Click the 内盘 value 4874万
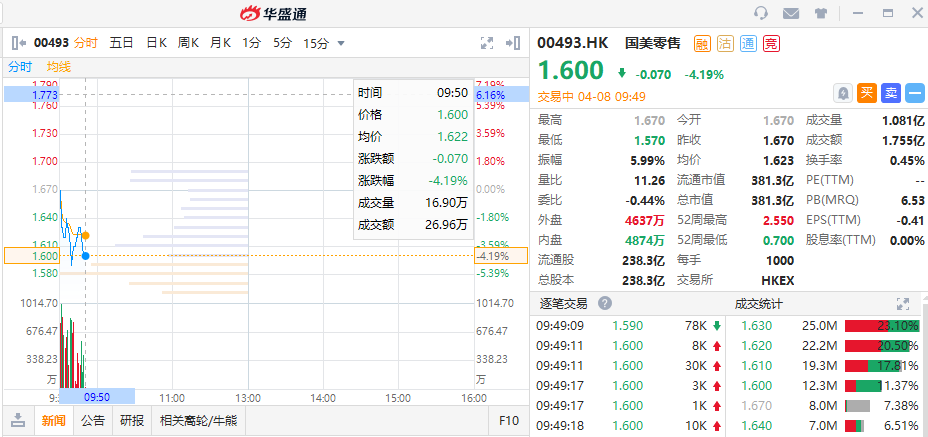The height and width of the screenshot is (437, 928). [x=645, y=240]
